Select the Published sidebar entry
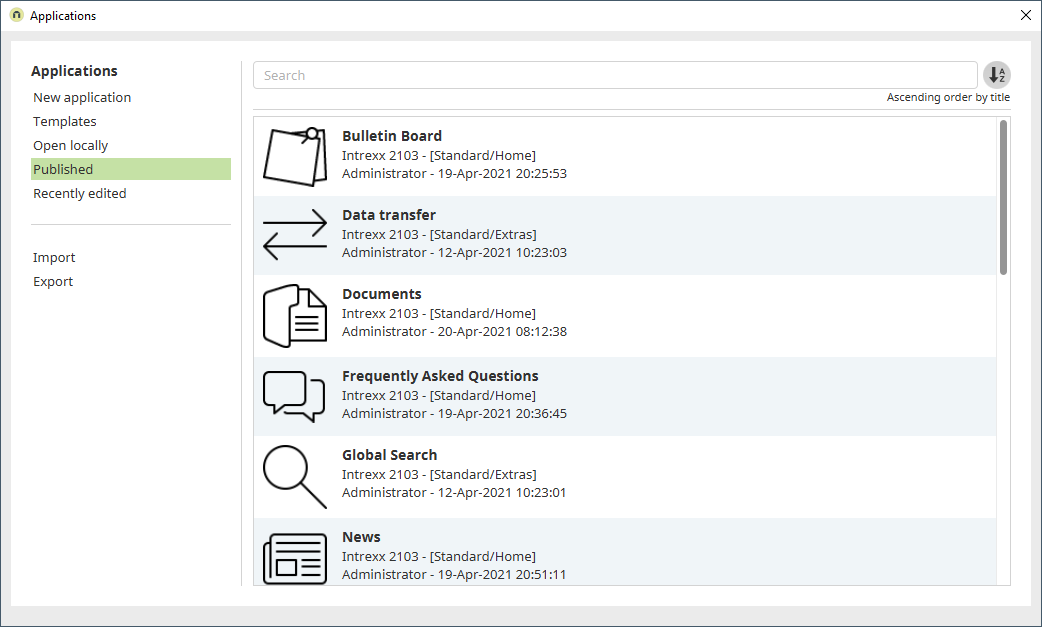Screen dimensions: 1042x627 (63, 169)
